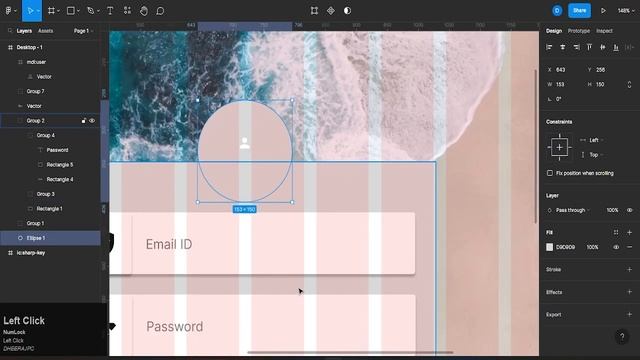This screenshot has width=640, height=360.
Task: Open the Top vertical constraint dropdown
Action: 596,155
